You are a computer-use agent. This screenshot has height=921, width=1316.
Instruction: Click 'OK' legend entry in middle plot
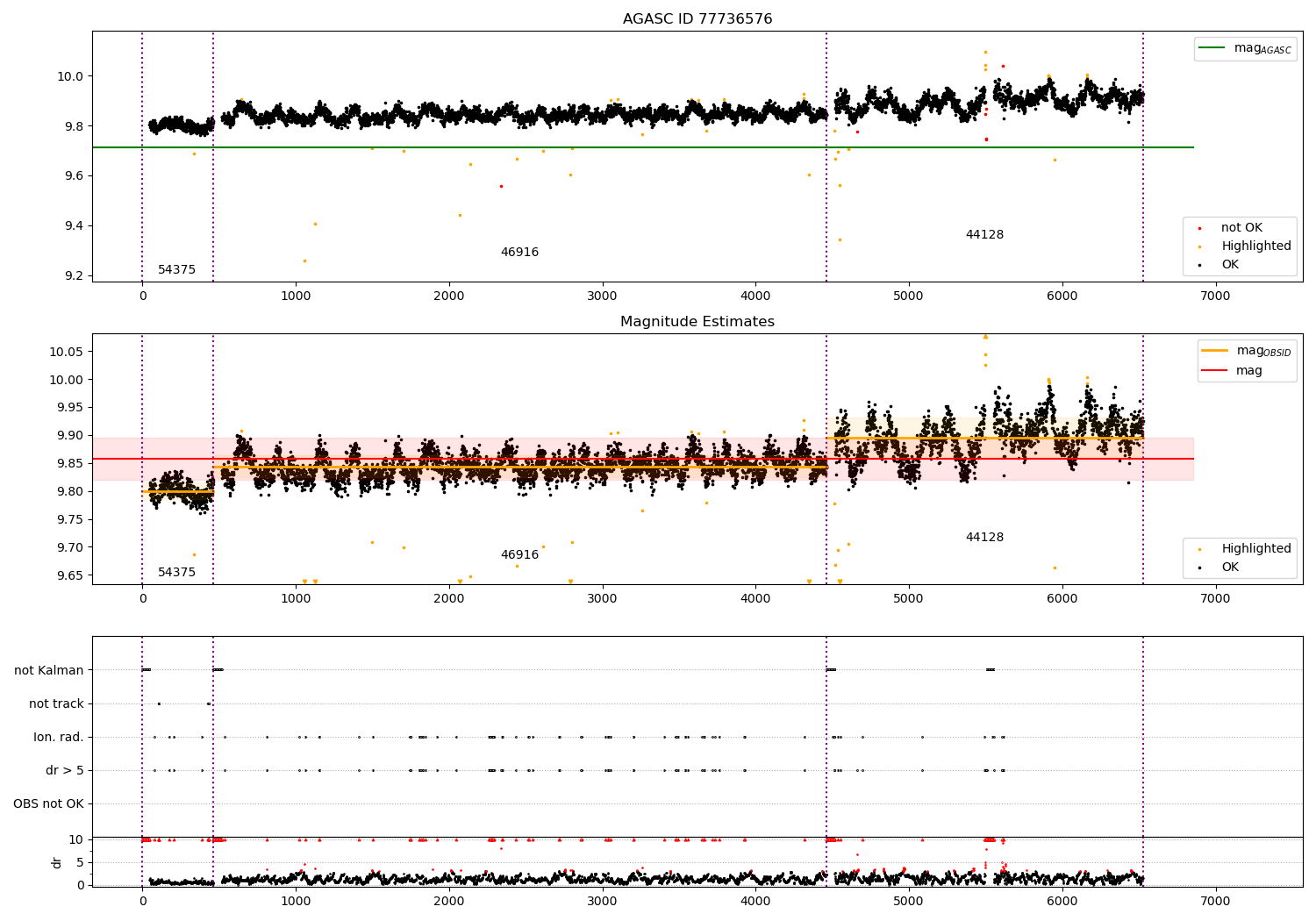[x=1219, y=568]
